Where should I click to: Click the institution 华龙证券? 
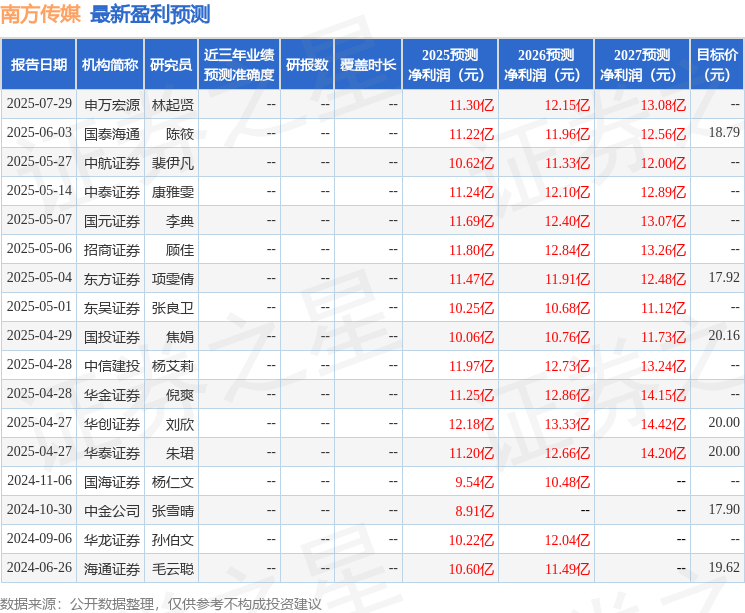(112, 539)
